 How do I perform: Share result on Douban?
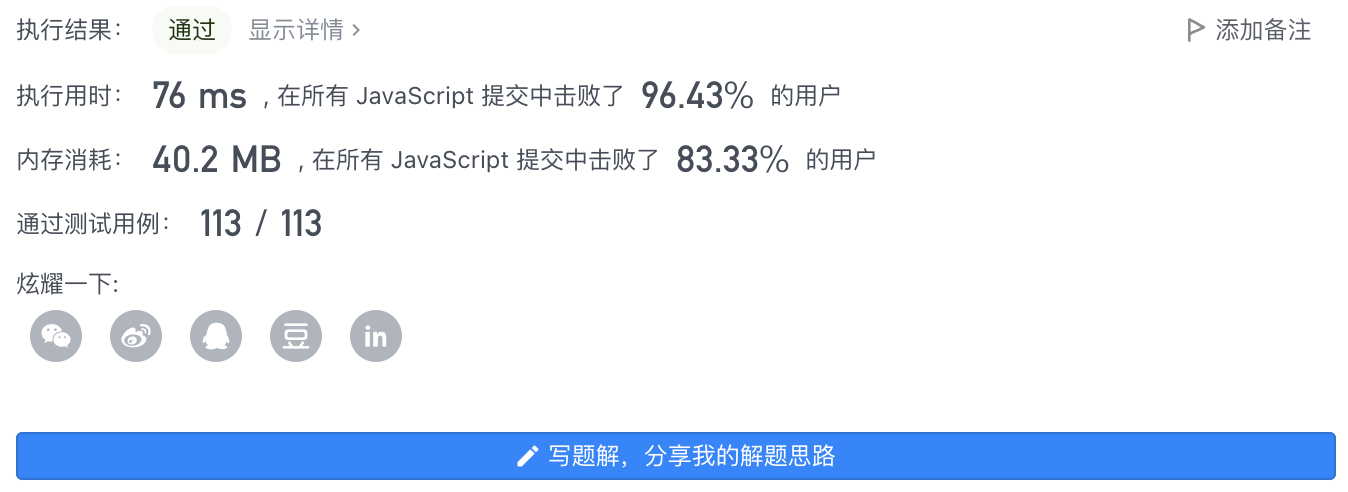pos(296,336)
